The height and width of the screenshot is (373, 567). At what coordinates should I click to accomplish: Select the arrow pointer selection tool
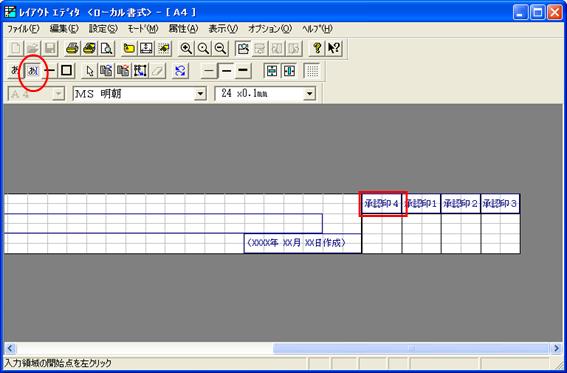89,71
